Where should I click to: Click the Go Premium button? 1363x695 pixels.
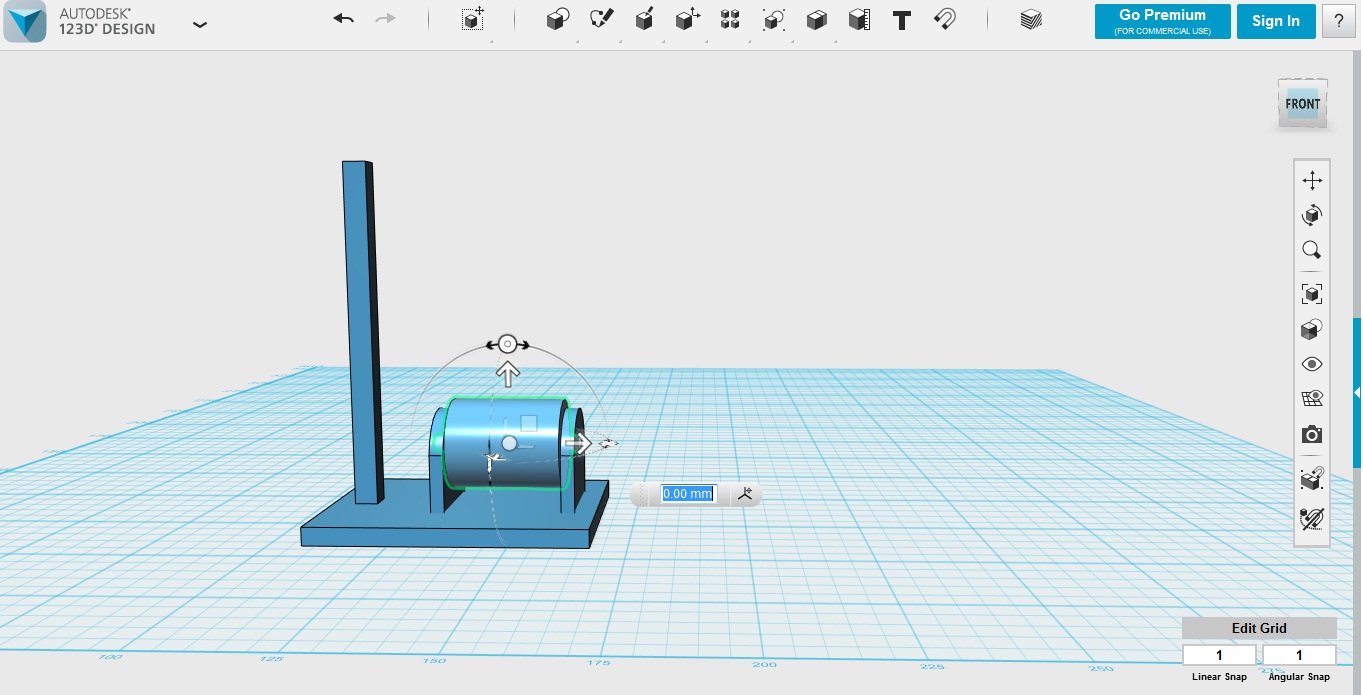pos(1162,21)
